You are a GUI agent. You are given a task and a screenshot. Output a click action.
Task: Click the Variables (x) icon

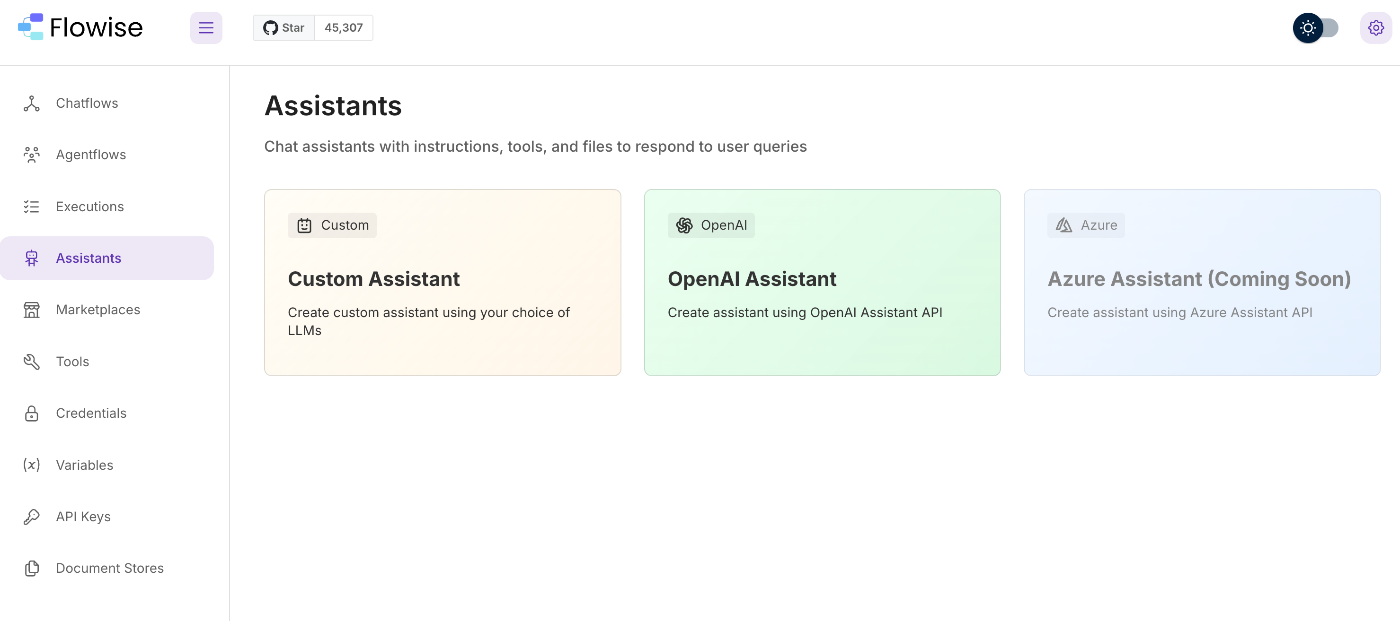[x=32, y=465]
